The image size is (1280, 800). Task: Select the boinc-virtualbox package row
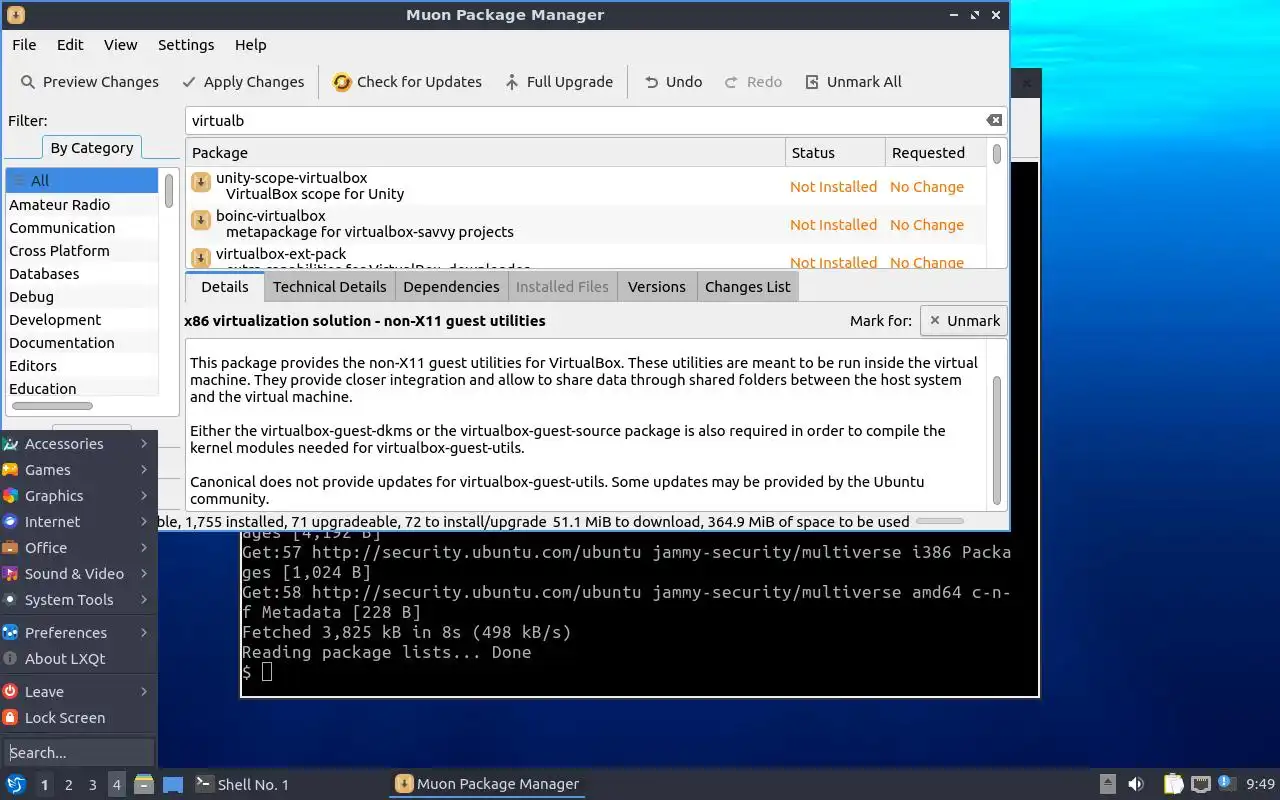pyautogui.click(x=586, y=224)
